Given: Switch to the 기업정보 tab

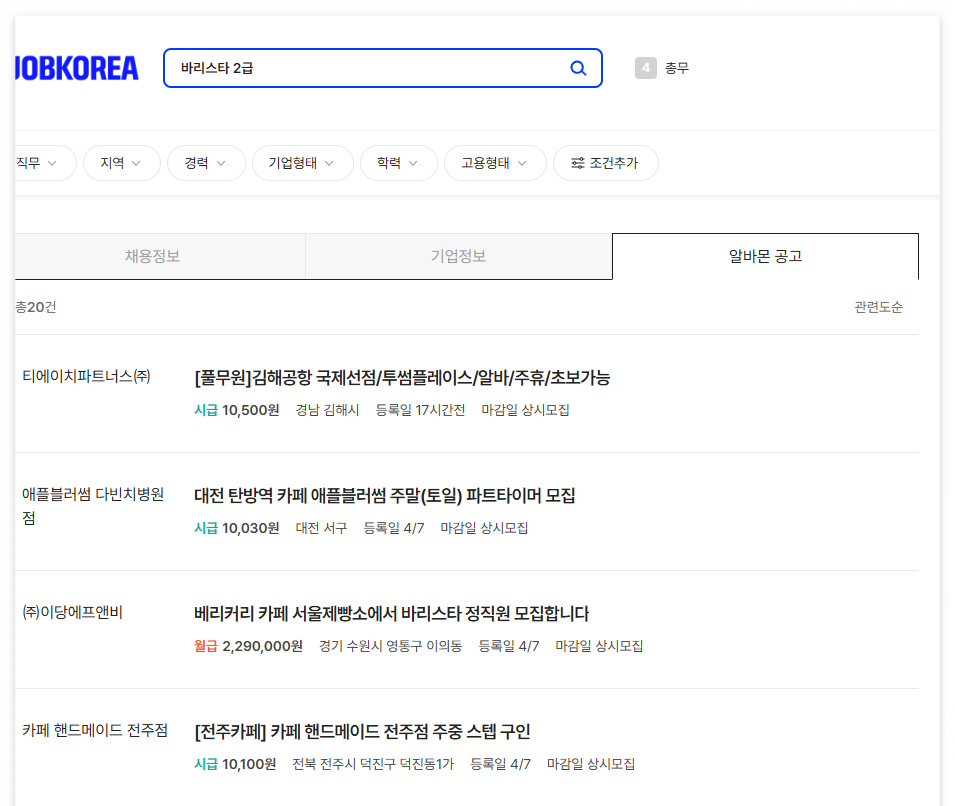Looking at the screenshot, I should click(x=459, y=257).
